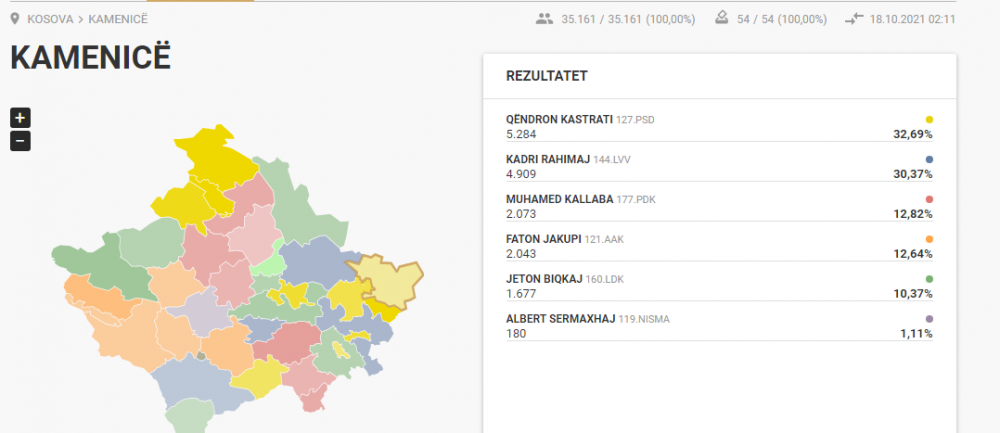Zoom out the map with minus button
The height and width of the screenshot is (433, 1000).
[20, 140]
